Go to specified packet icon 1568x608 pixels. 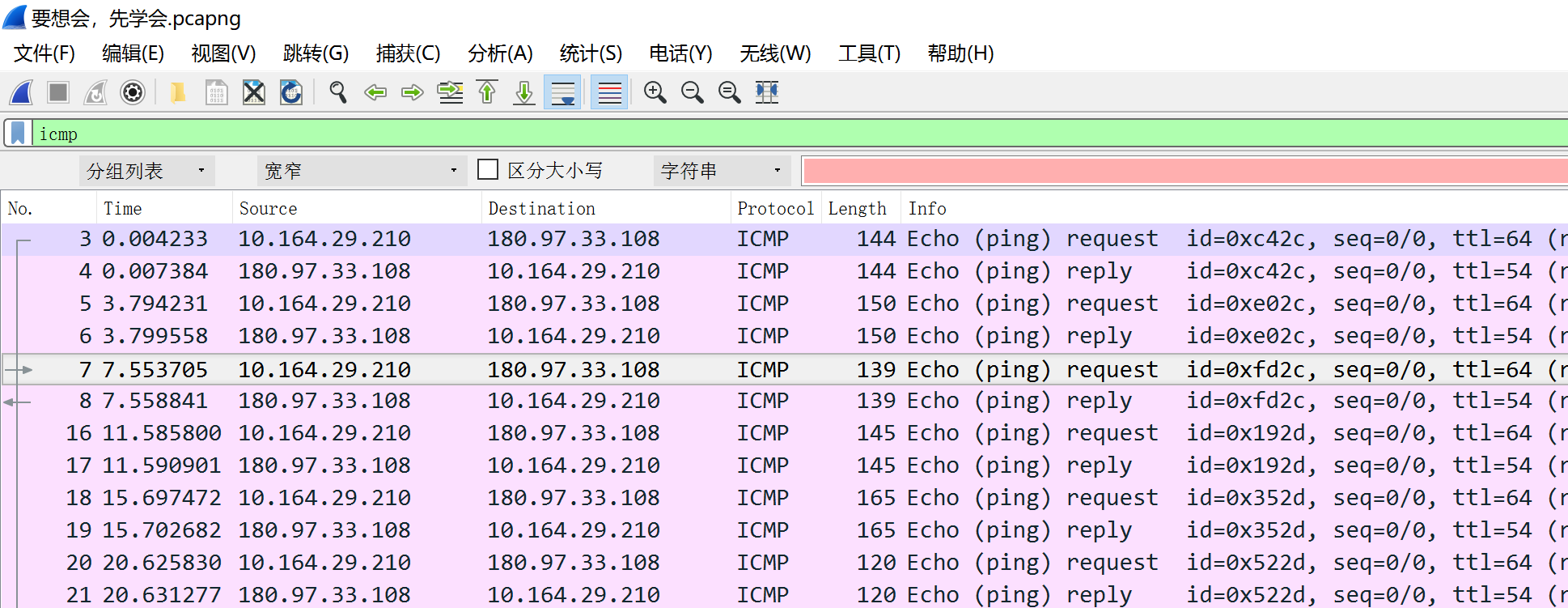click(x=450, y=92)
